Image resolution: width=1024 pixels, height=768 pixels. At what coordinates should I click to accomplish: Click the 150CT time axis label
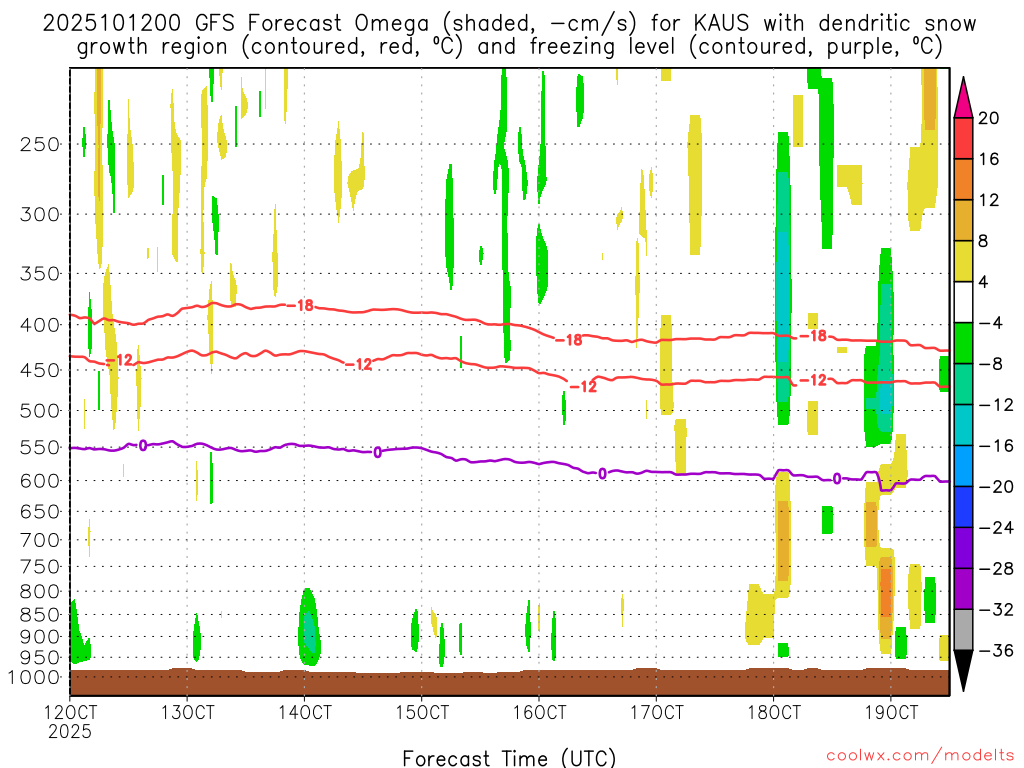point(422,712)
